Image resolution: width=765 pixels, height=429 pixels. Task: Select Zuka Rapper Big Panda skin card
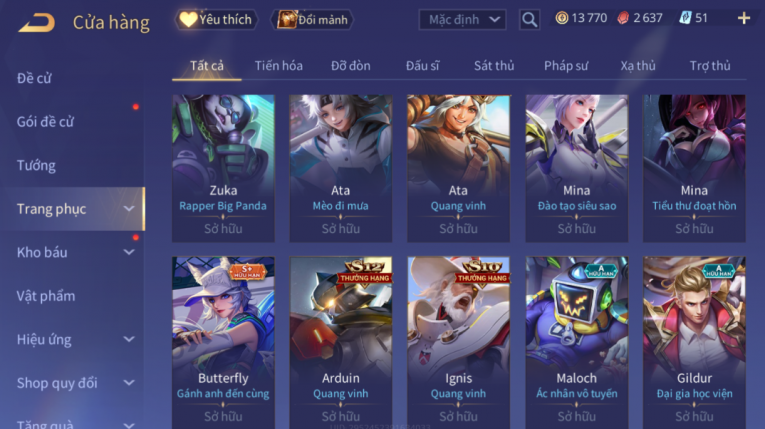point(223,168)
